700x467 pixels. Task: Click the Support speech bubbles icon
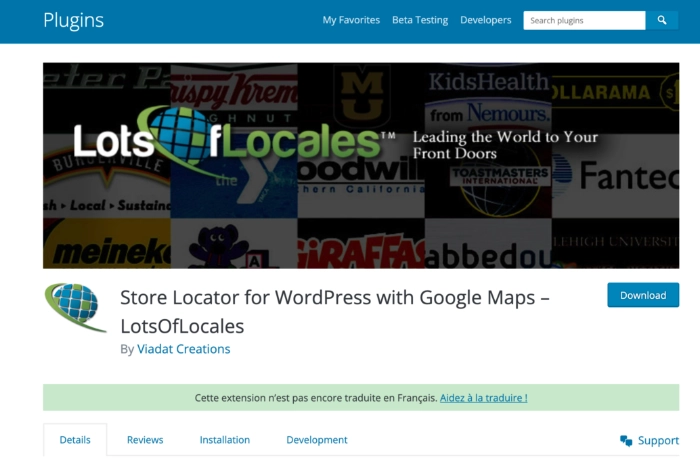pos(626,441)
